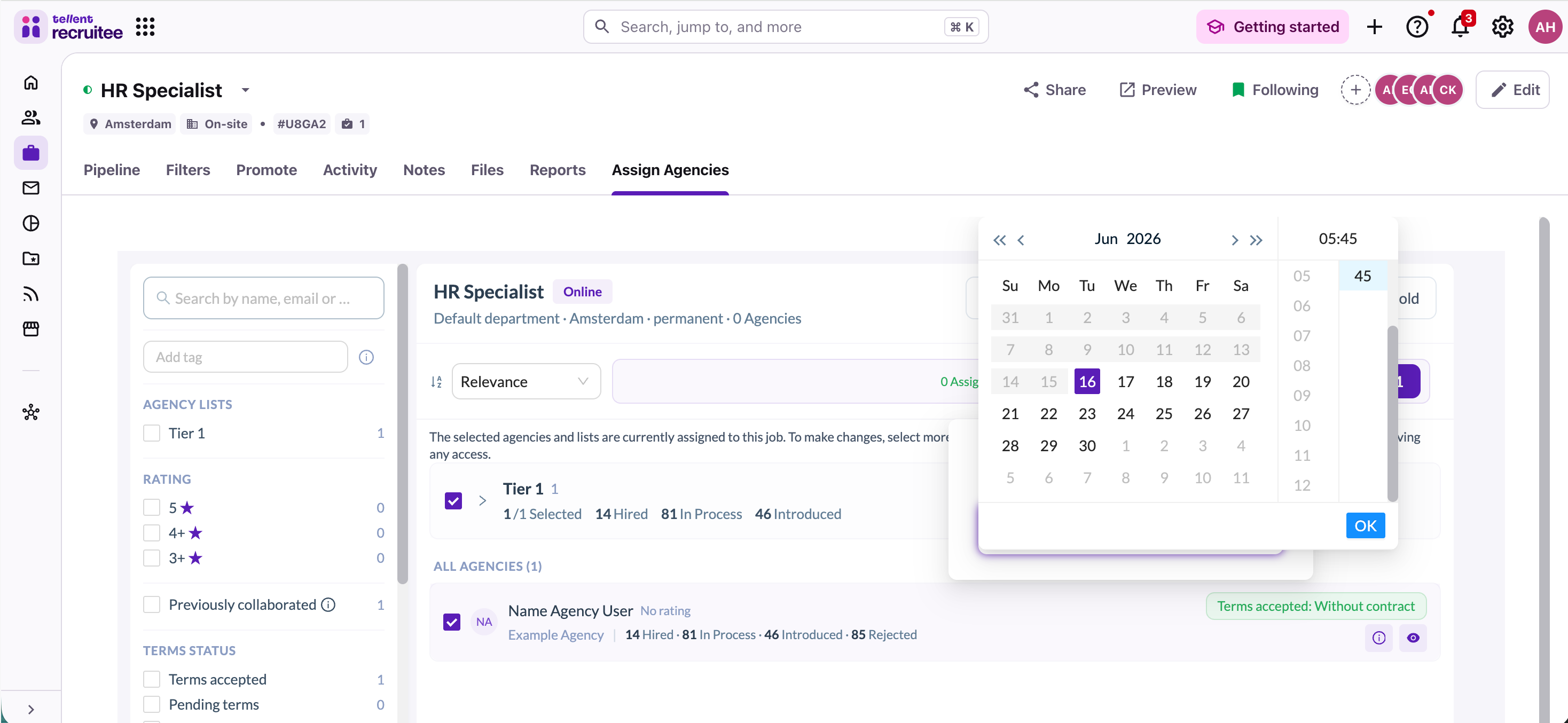
Task: Open the help question mark icon
Action: click(x=1417, y=27)
